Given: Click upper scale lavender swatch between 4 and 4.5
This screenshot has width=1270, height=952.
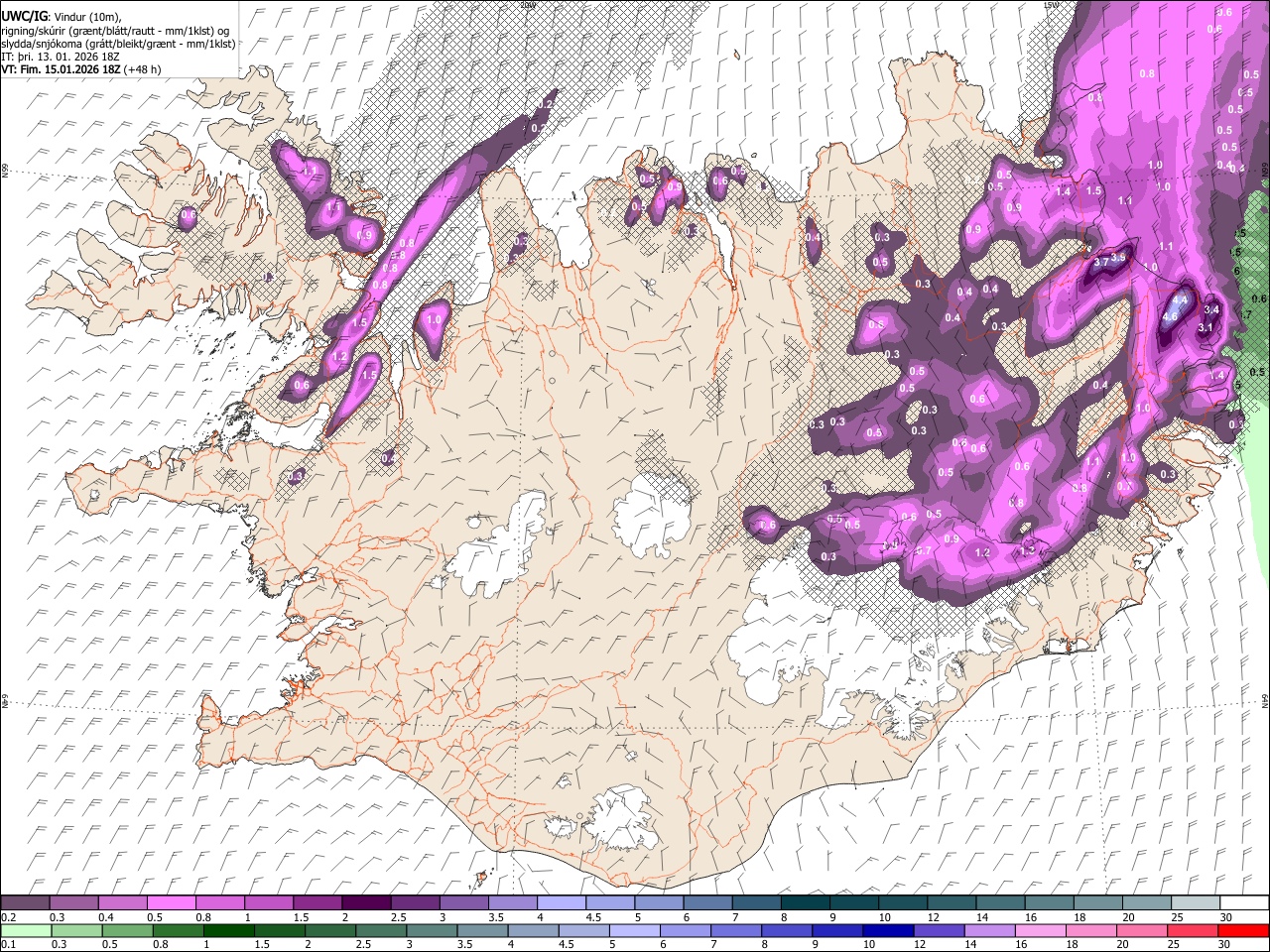Looking at the screenshot, I should 561,903.
